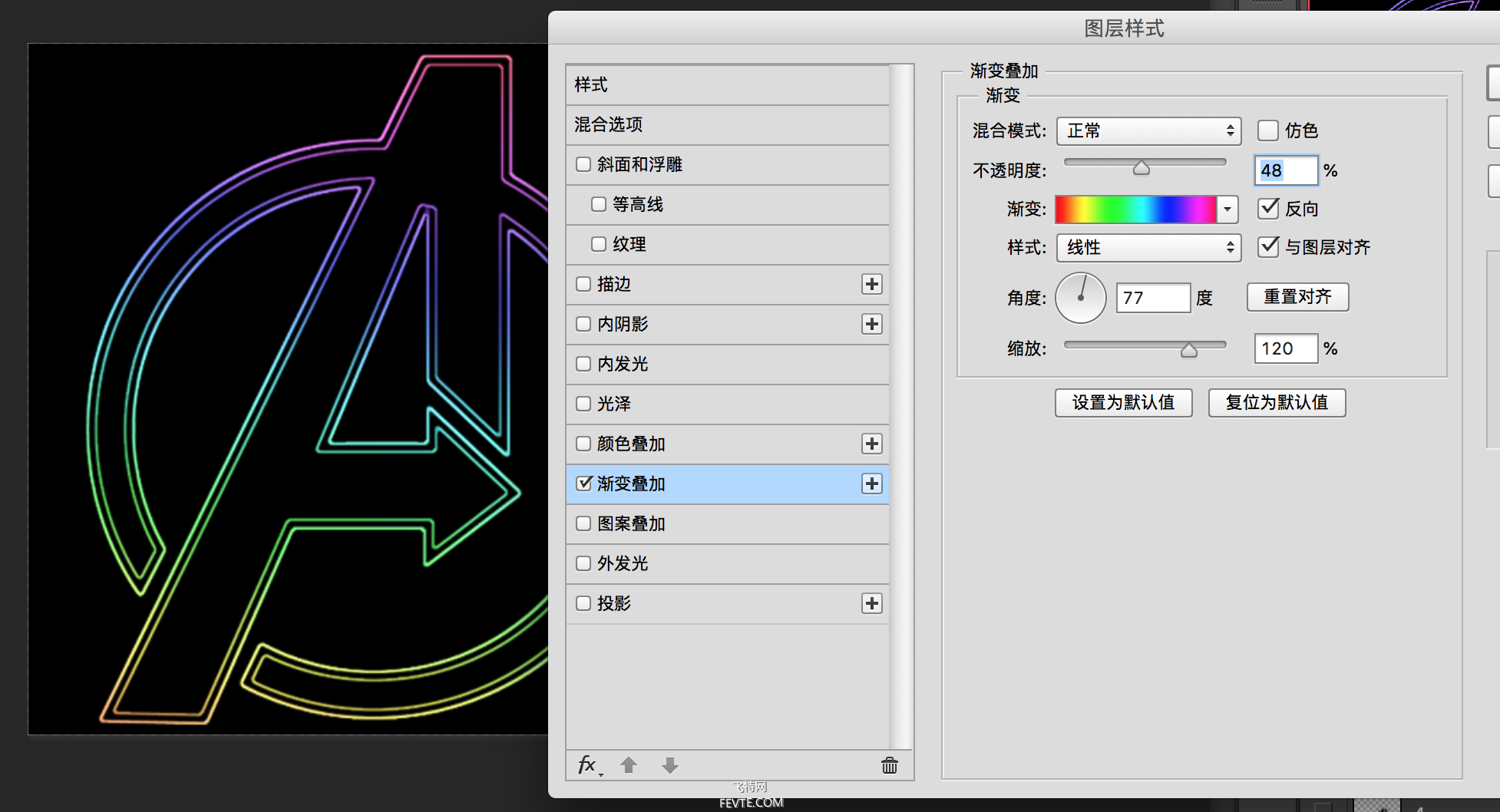Click the effects list scrollbar
This screenshot has height=812, width=1500.
coord(901,407)
